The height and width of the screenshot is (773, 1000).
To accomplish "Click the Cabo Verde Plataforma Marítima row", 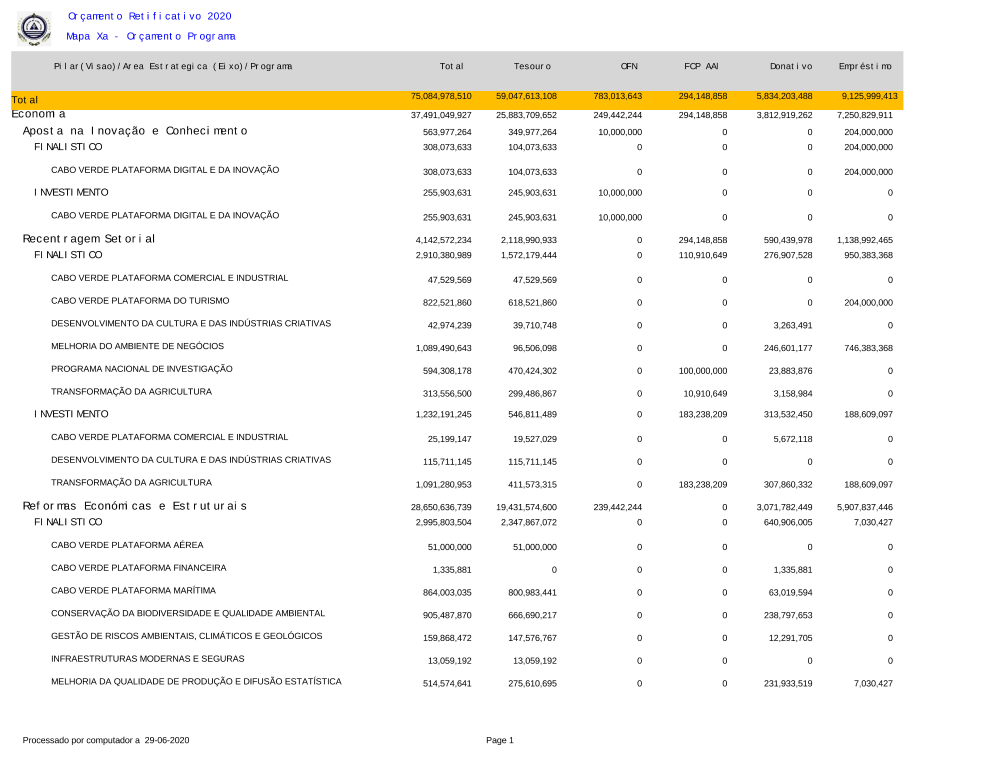I will [133, 591].
